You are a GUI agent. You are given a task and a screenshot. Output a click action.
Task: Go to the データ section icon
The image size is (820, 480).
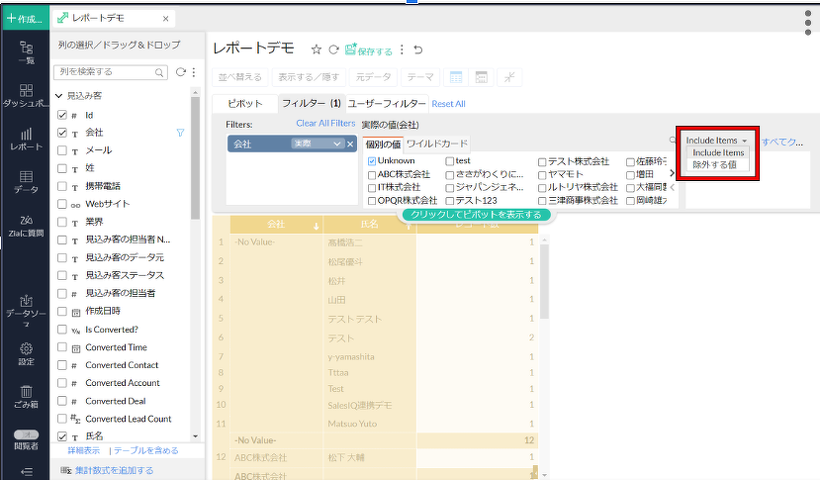tap(25, 181)
